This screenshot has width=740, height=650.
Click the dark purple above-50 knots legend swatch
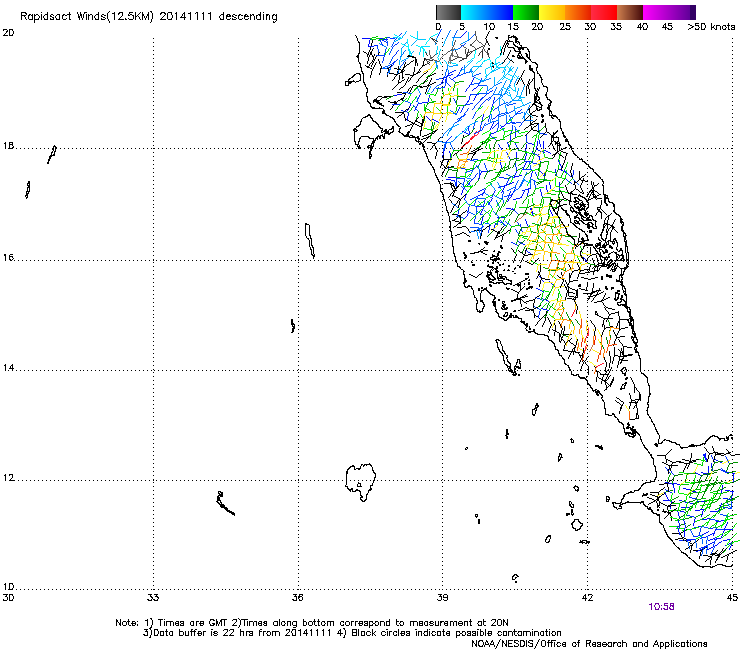pyautogui.click(x=692, y=12)
